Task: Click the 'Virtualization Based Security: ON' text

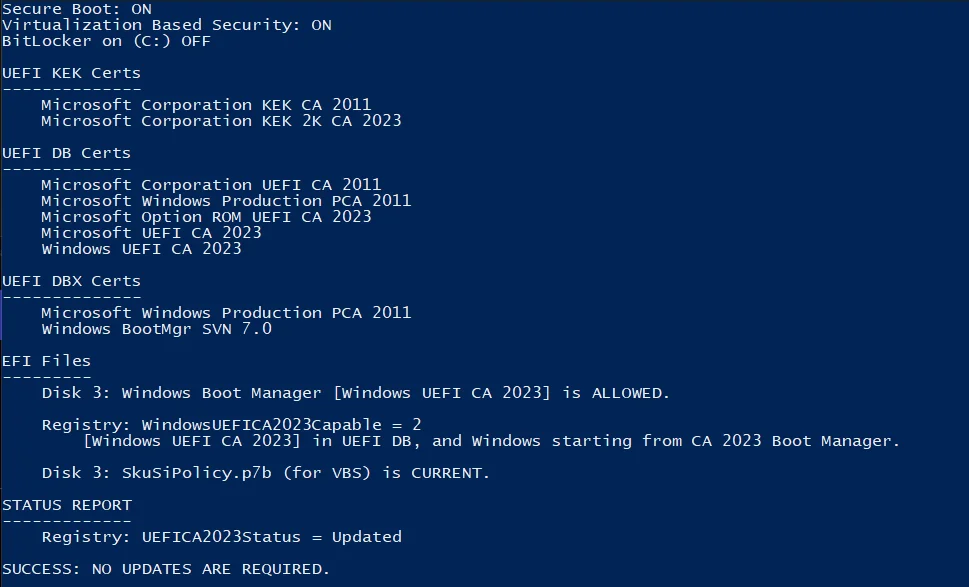Action: pyautogui.click(x=166, y=25)
